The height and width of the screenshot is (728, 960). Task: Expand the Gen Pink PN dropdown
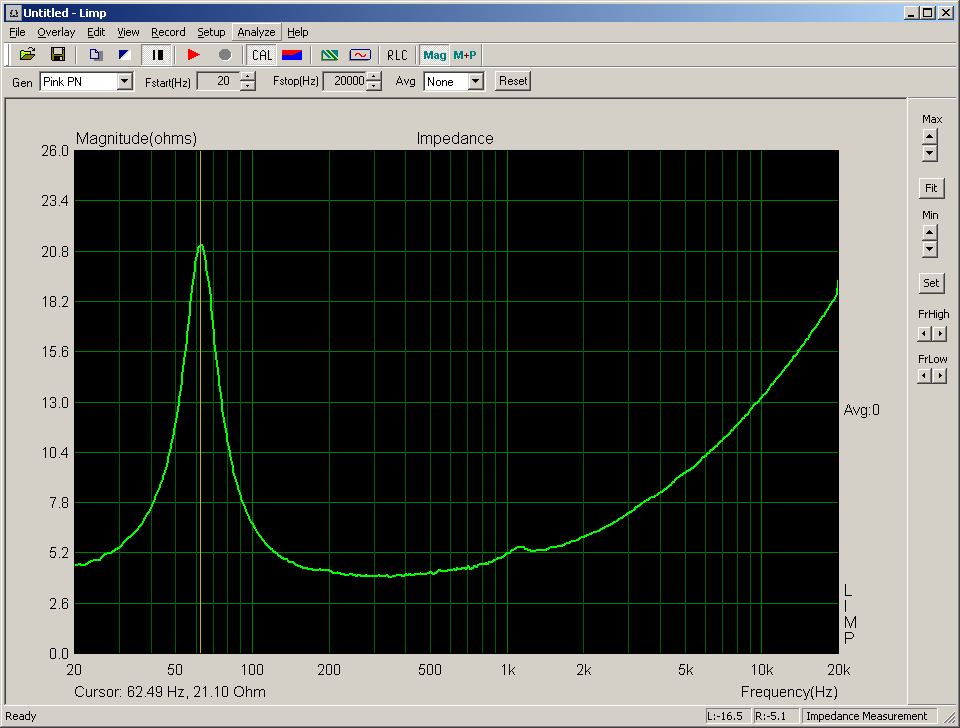point(125,81)
